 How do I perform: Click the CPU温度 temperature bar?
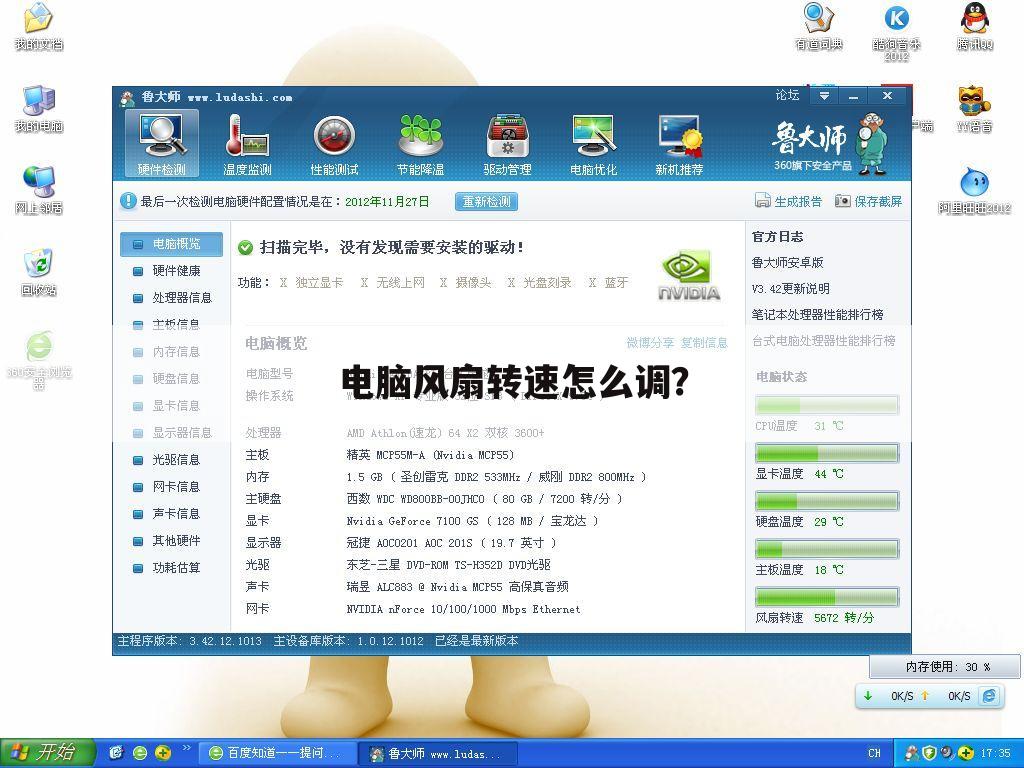[x=827, y=405]
